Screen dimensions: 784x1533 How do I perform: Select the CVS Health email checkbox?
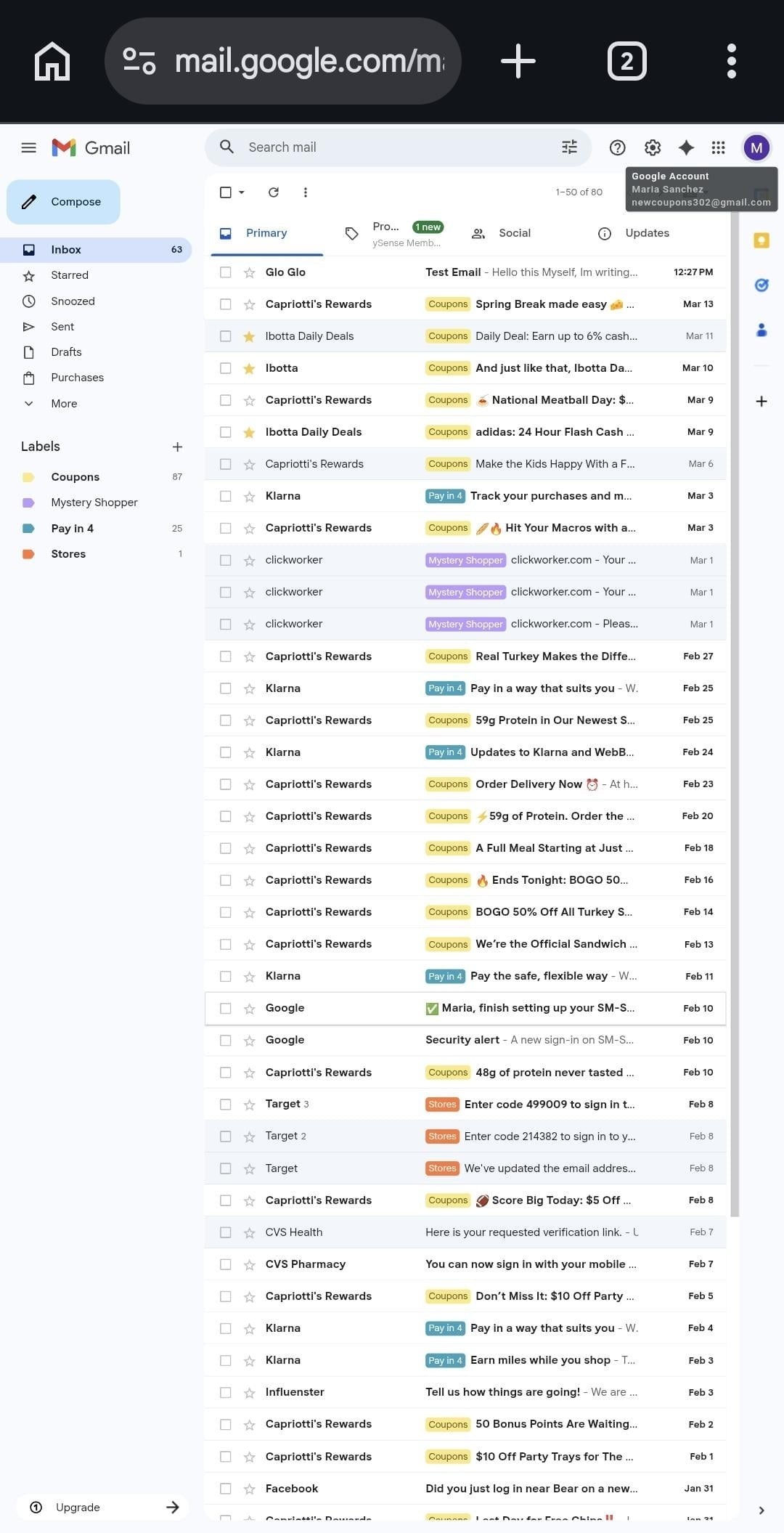226,1232
